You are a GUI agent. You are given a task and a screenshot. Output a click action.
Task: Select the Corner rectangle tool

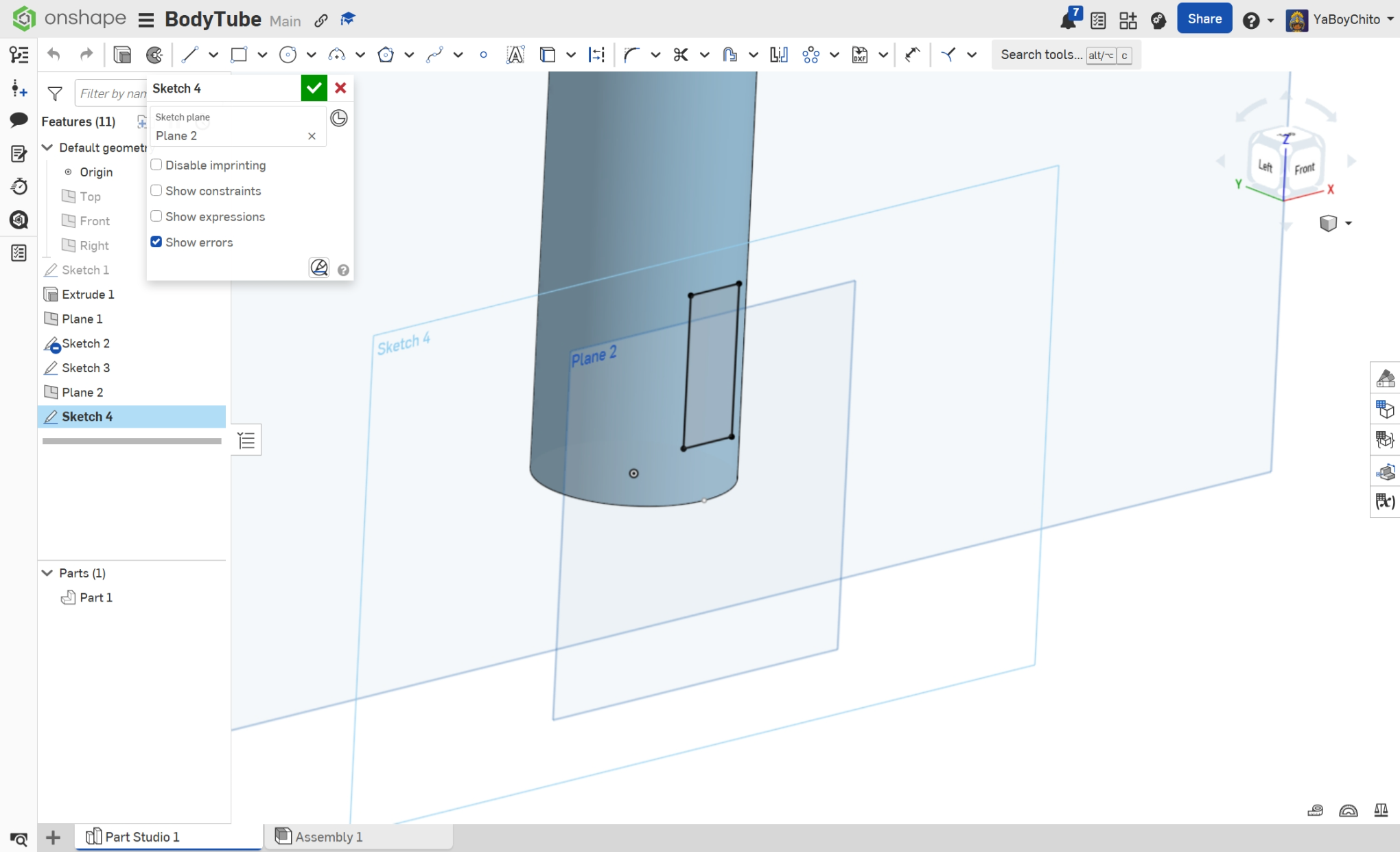tap(239, 55)
